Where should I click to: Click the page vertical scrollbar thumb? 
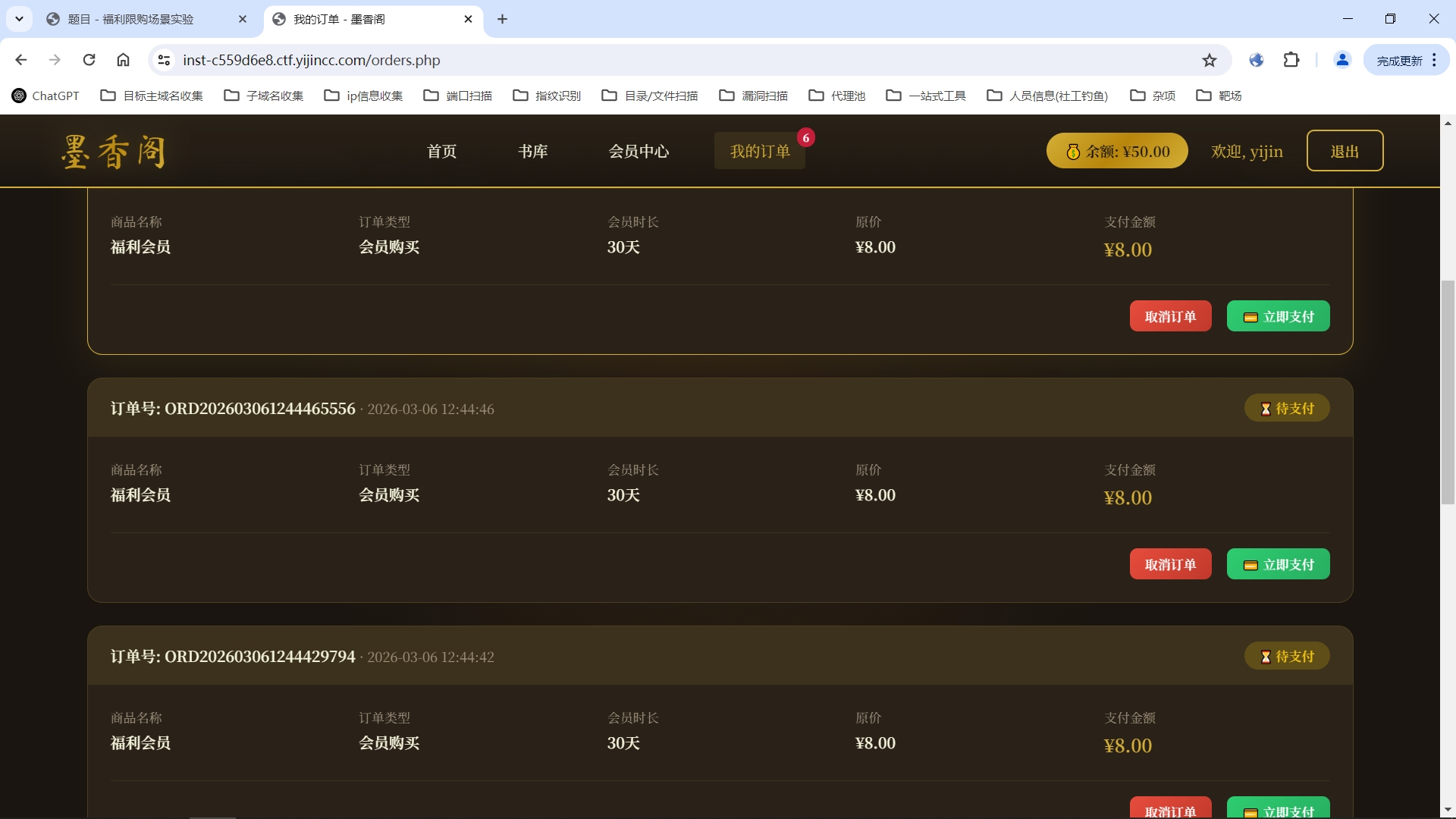tap(1448, 391)
